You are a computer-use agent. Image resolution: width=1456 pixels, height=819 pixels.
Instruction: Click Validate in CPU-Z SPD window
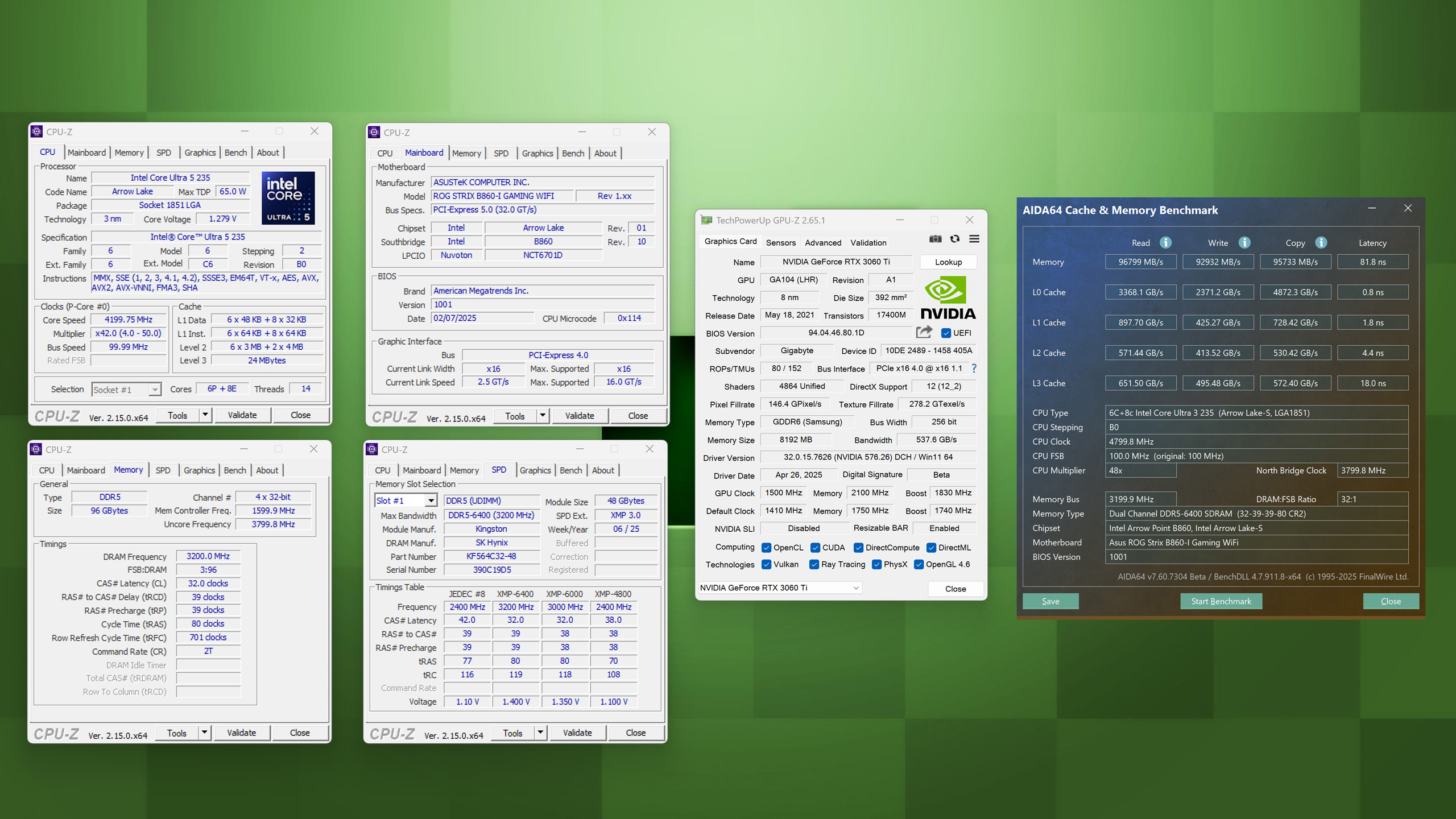577,733
